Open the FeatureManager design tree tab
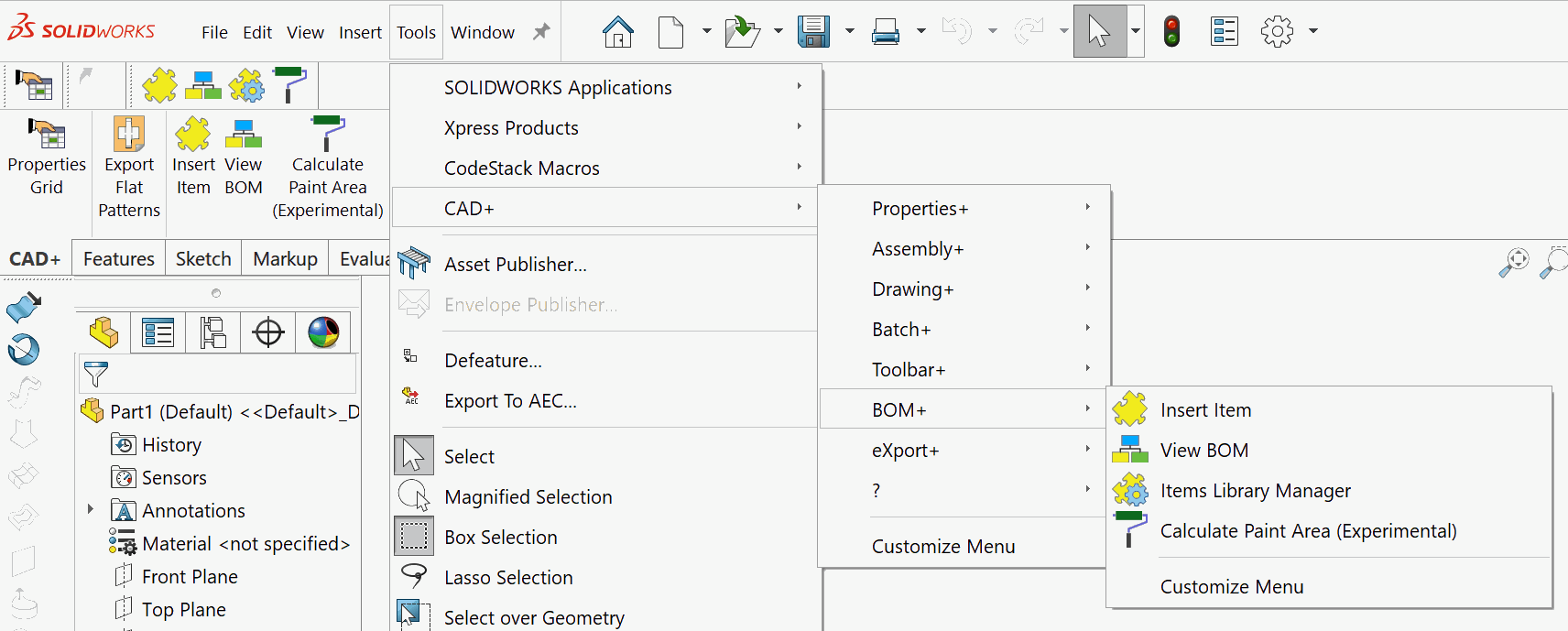Viewport: 1568px width, 631px height. tap(103, 332)
